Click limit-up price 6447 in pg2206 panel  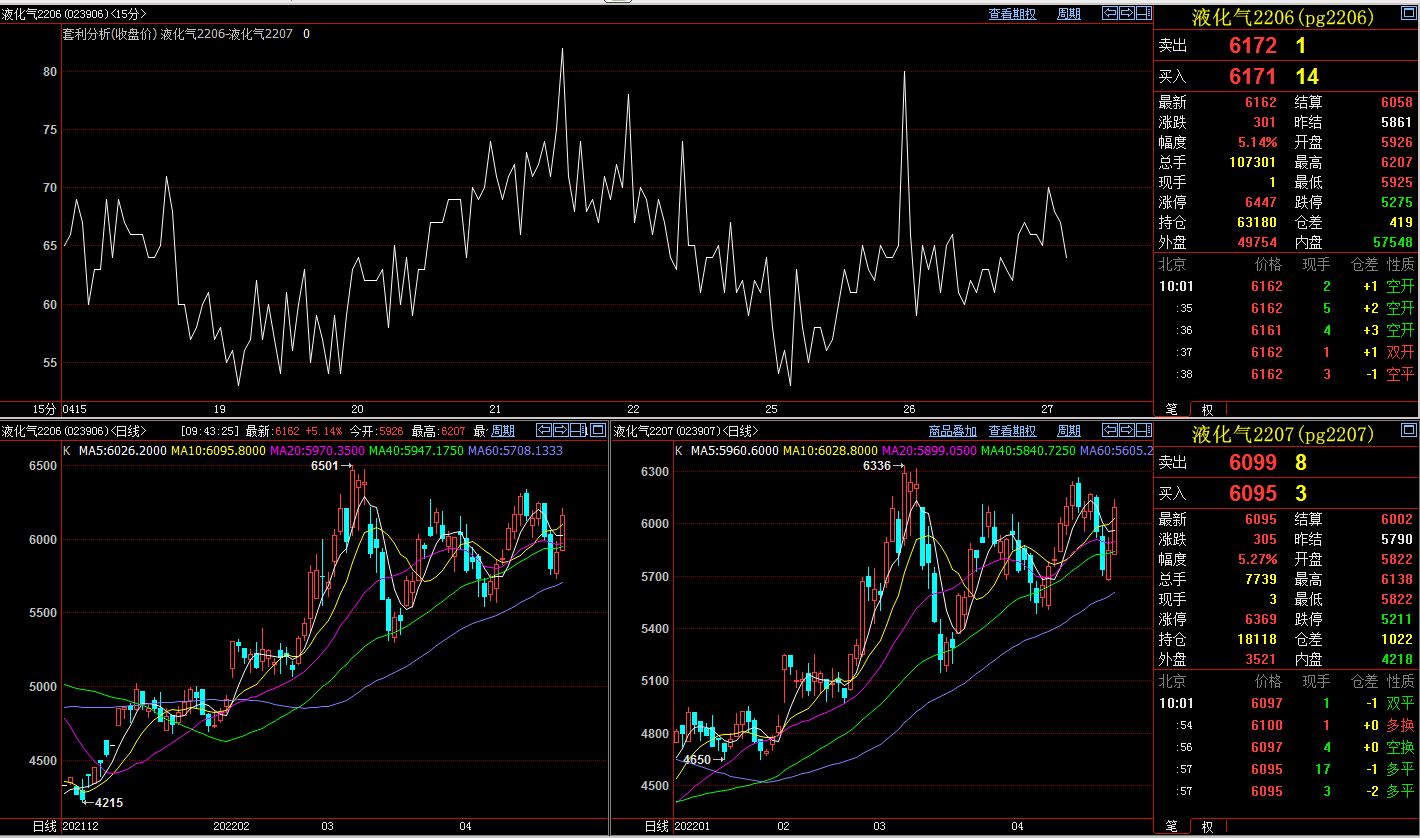click(1260, 202)
